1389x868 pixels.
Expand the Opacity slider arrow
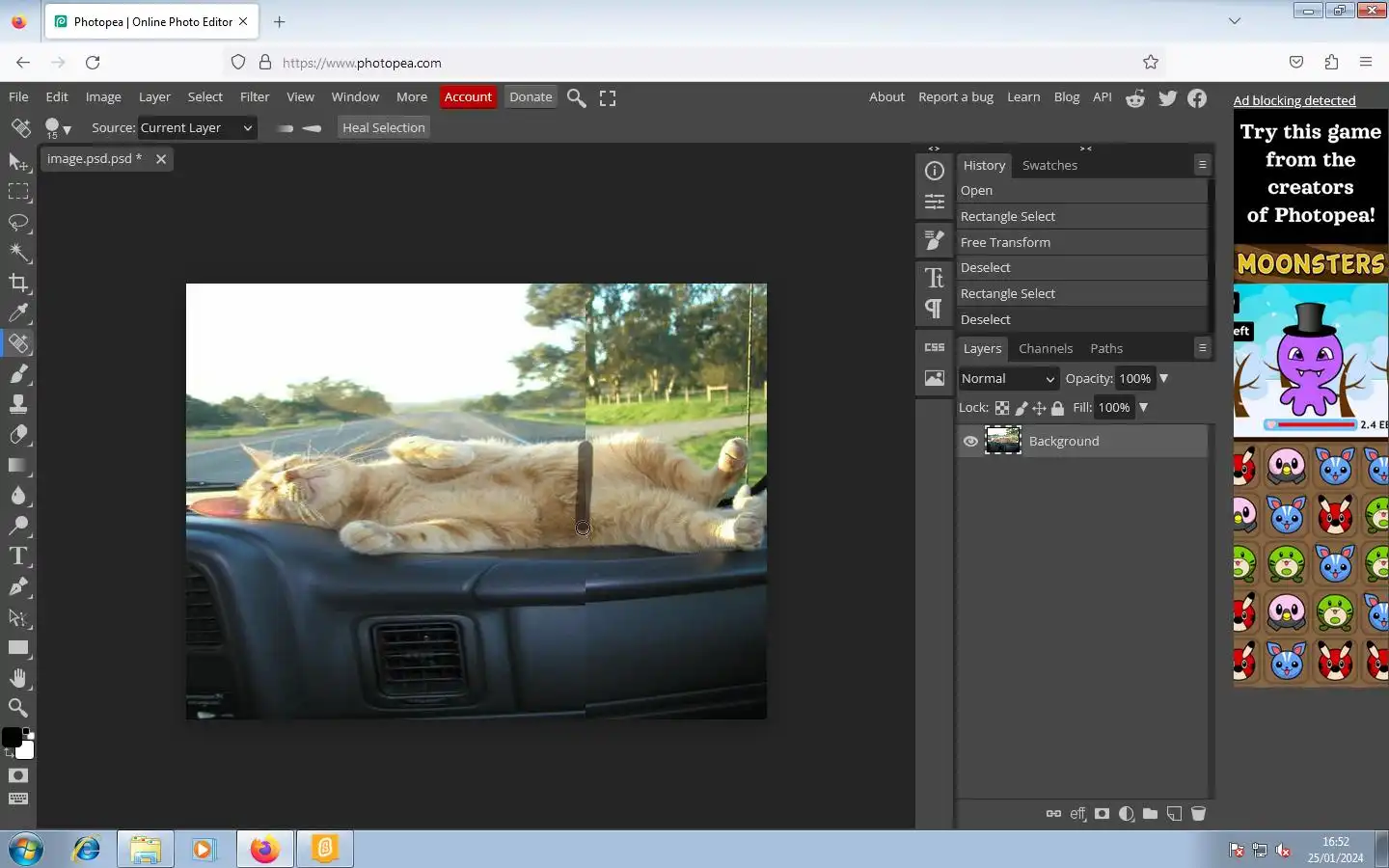(1163, 379)
